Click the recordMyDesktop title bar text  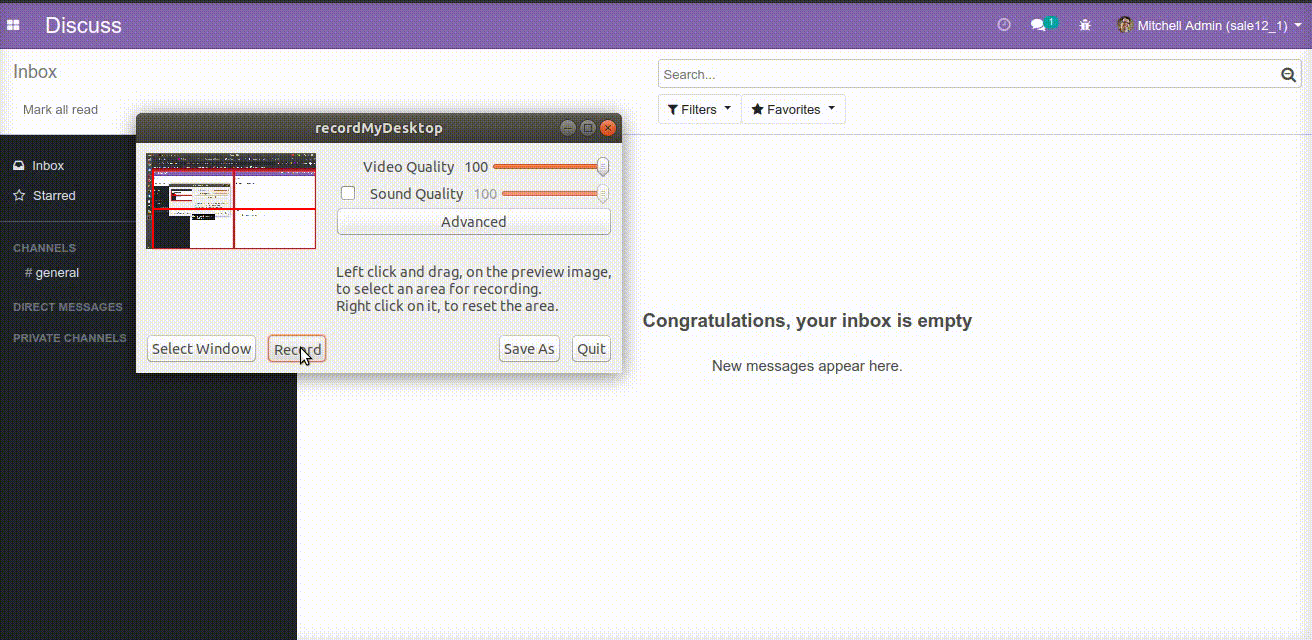click(x=379, y=128)
